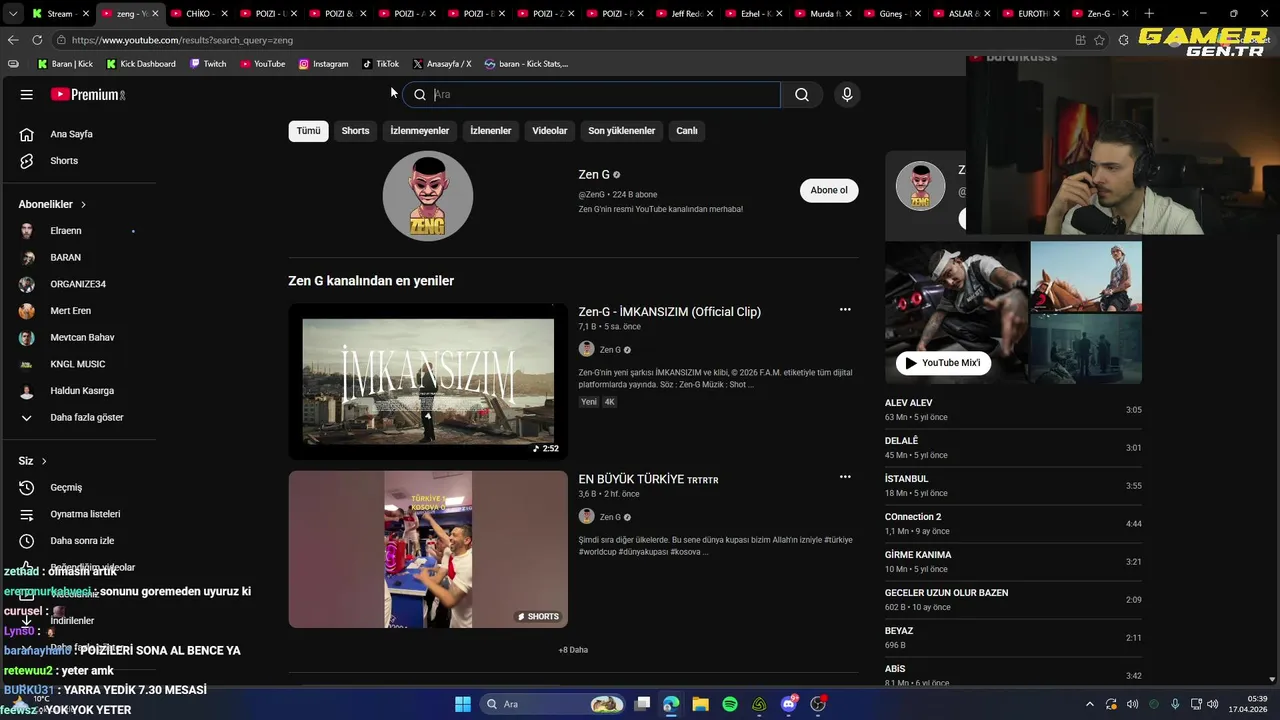
Task: Click the magnifier search submit button
Action: pos(802,94)
